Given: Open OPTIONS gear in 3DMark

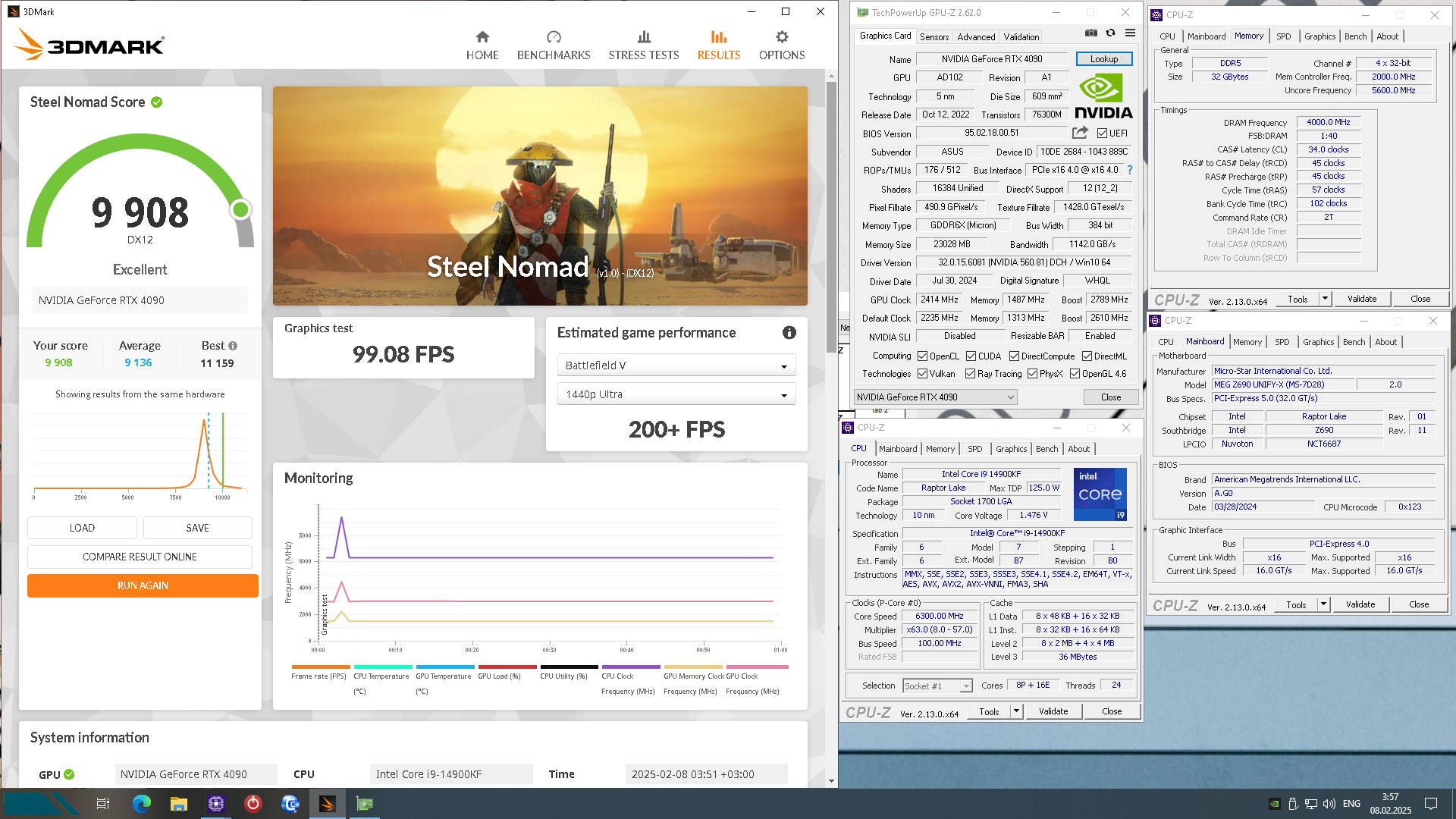Looking at the screenshot, I should 782,45.
